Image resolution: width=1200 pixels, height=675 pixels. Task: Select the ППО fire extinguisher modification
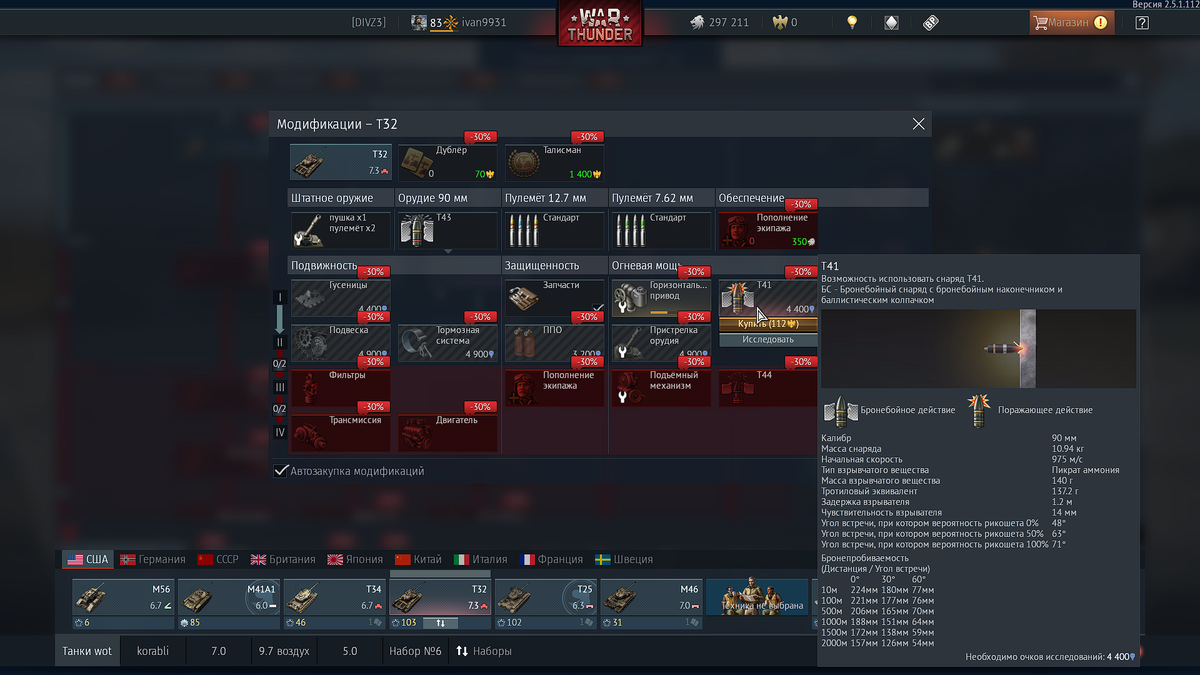pos(555,342)
